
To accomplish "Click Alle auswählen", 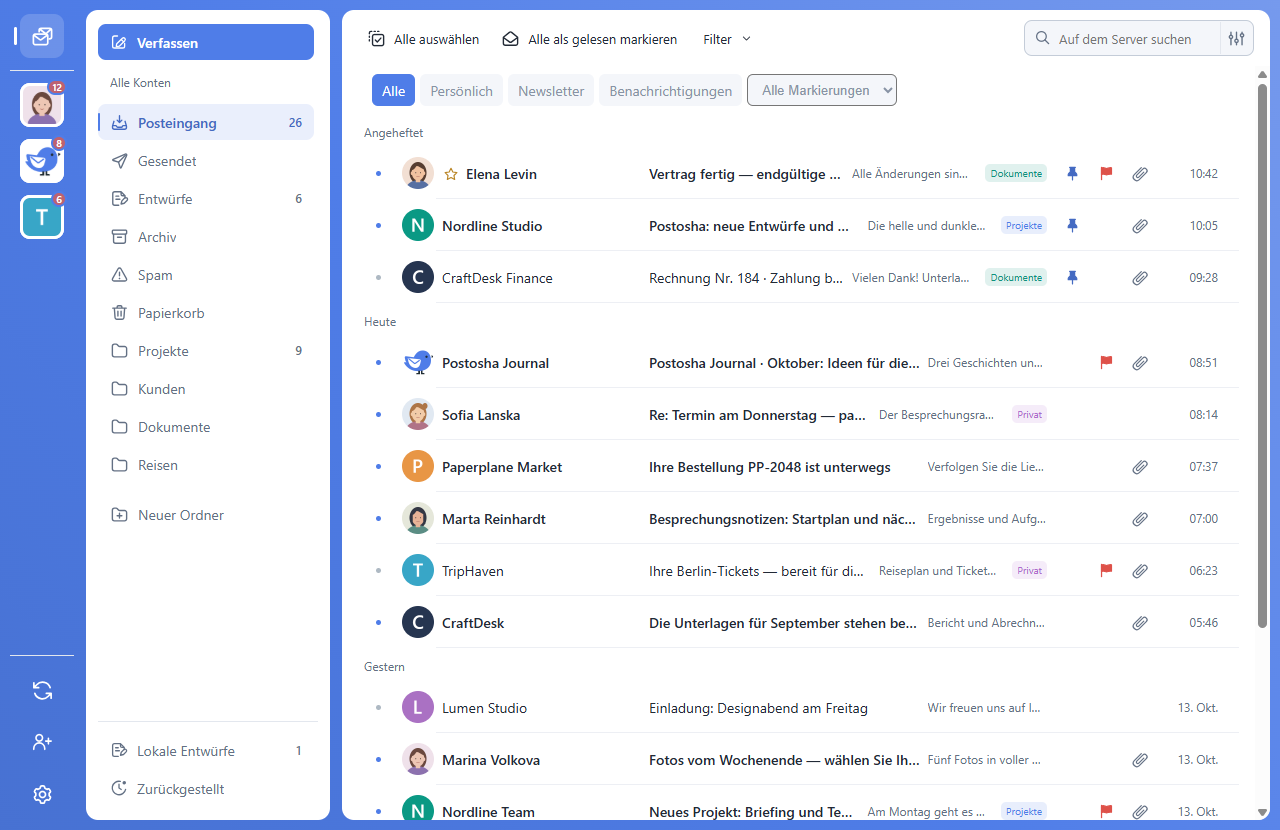I will pyautogui.click(x=424, y=39).
